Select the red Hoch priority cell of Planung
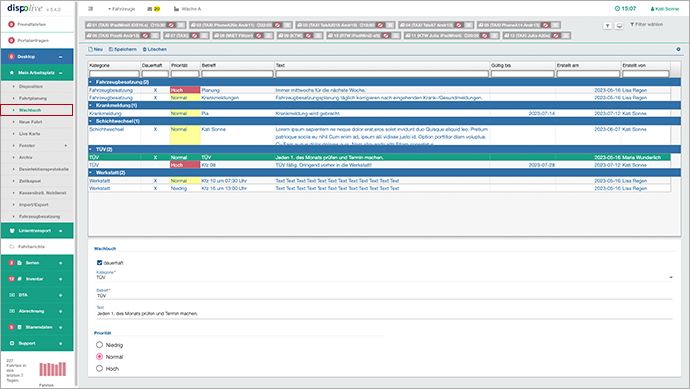Viewport: 690px width, 389px height. (185, 90)
